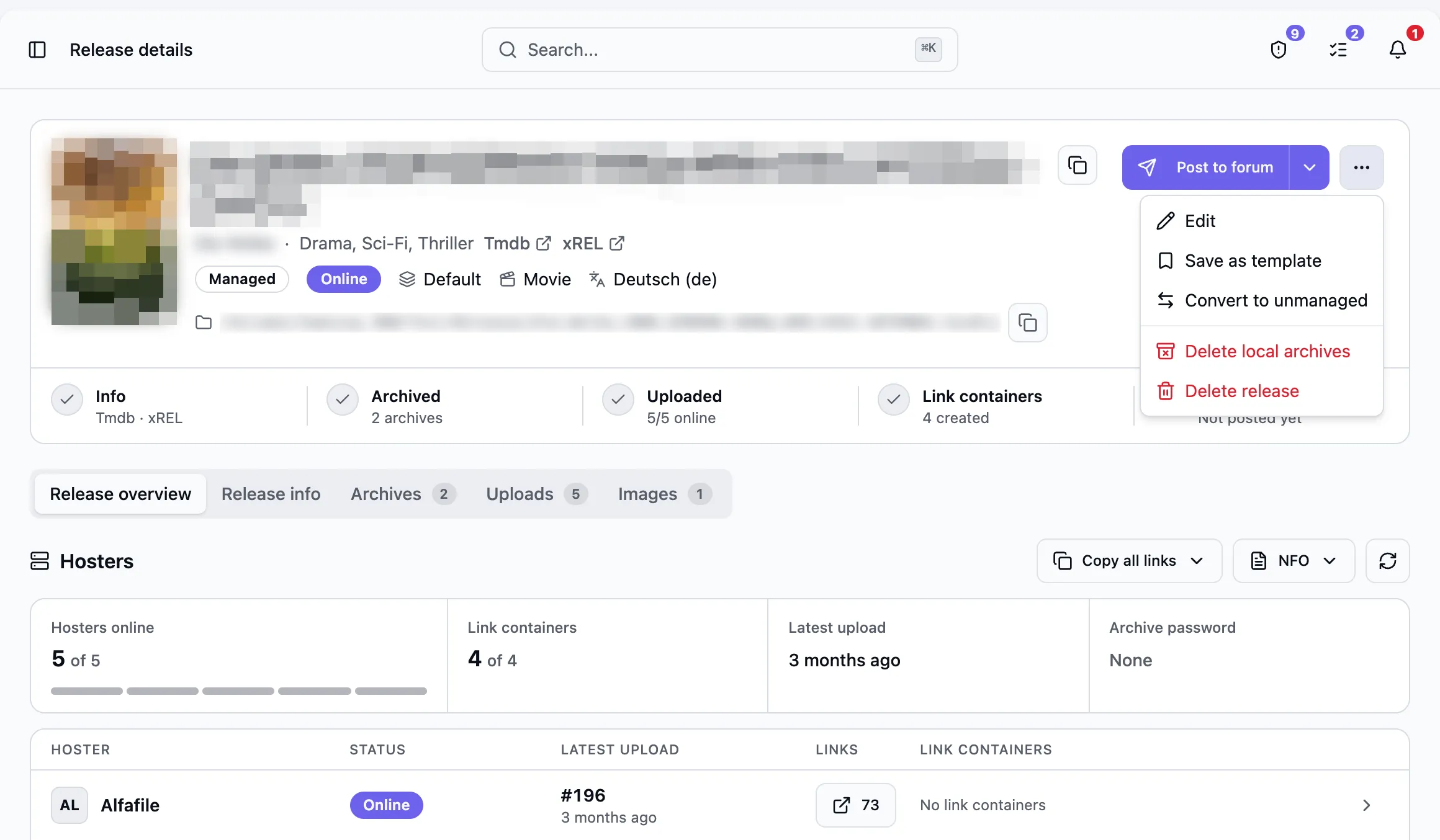1440x840 pixels.
Task: Click the Alfafile Online status pill
Action: tap(386, 805)
